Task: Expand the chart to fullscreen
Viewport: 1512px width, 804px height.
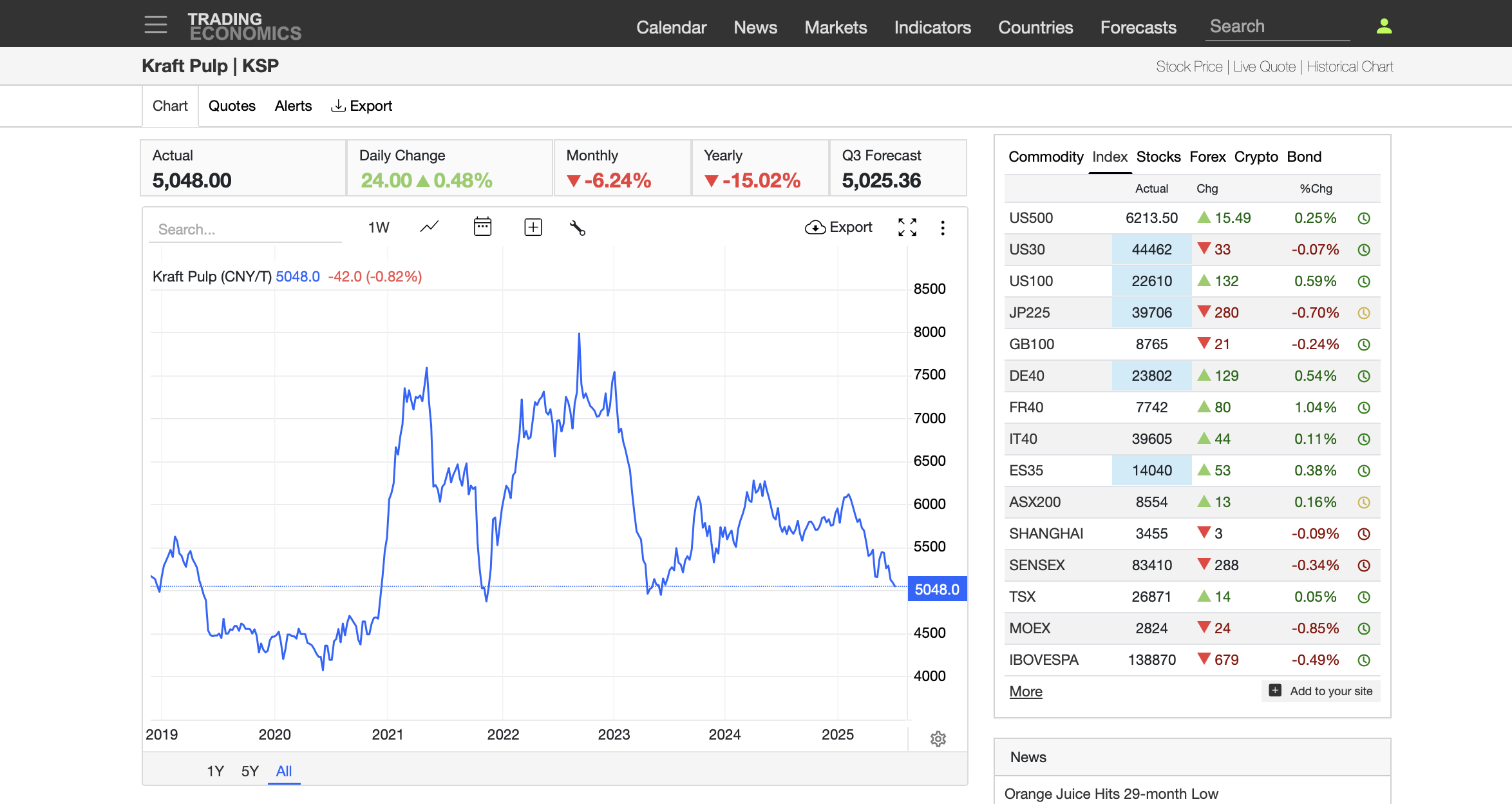Action: pyautogui.click(x=907, y=227)
